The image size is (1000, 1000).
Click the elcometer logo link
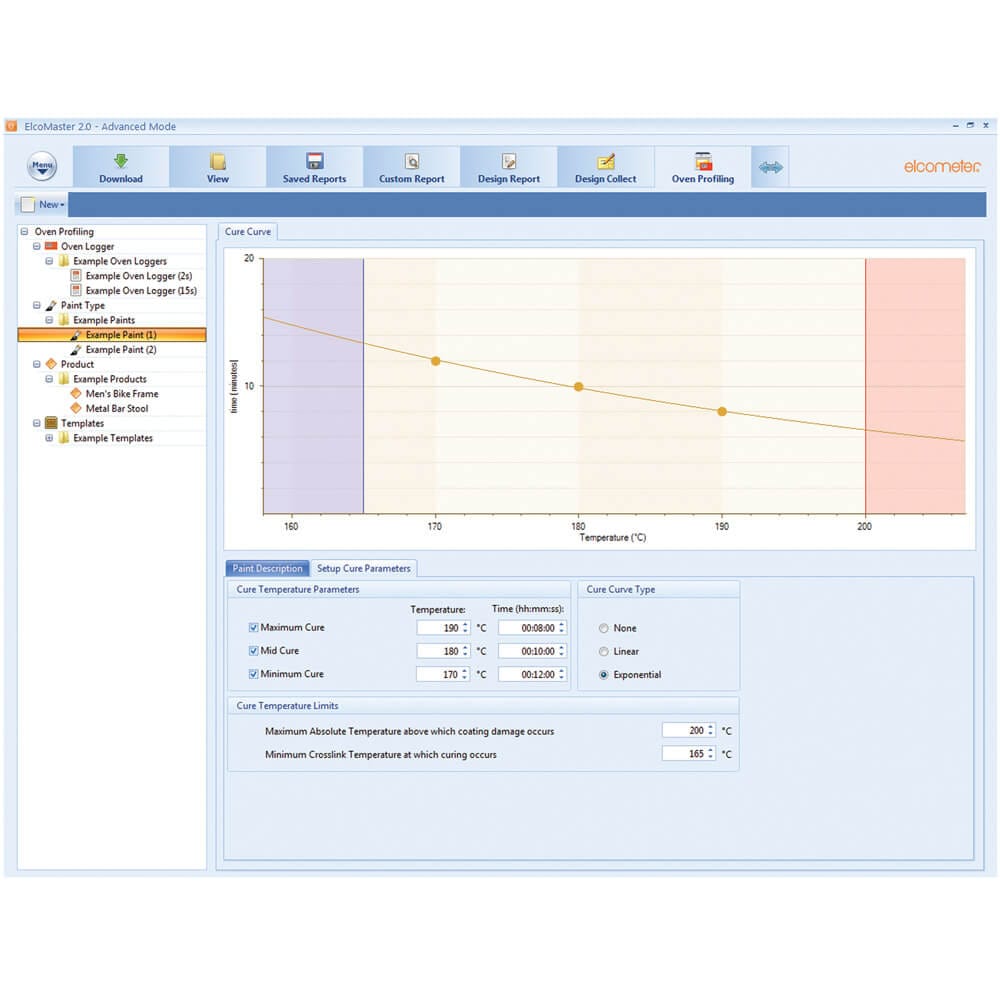click(x=941, y=166)
